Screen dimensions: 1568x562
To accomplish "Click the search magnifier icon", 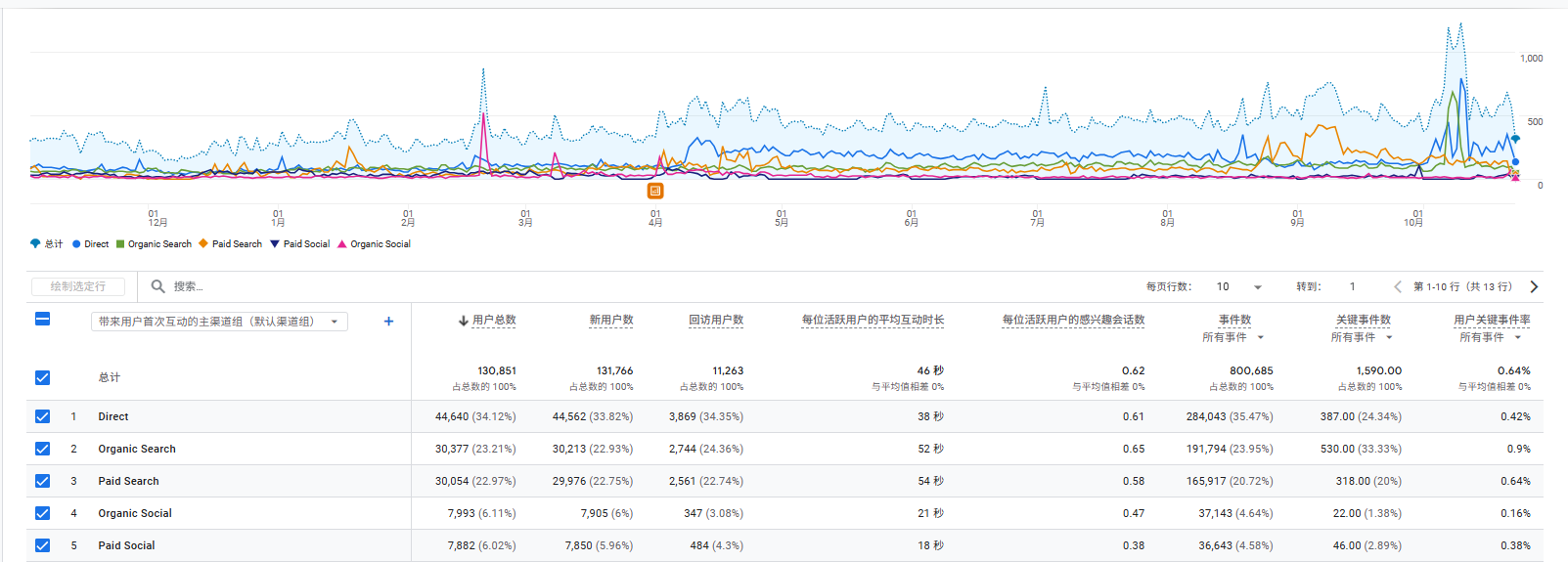I will coord(157,286).
